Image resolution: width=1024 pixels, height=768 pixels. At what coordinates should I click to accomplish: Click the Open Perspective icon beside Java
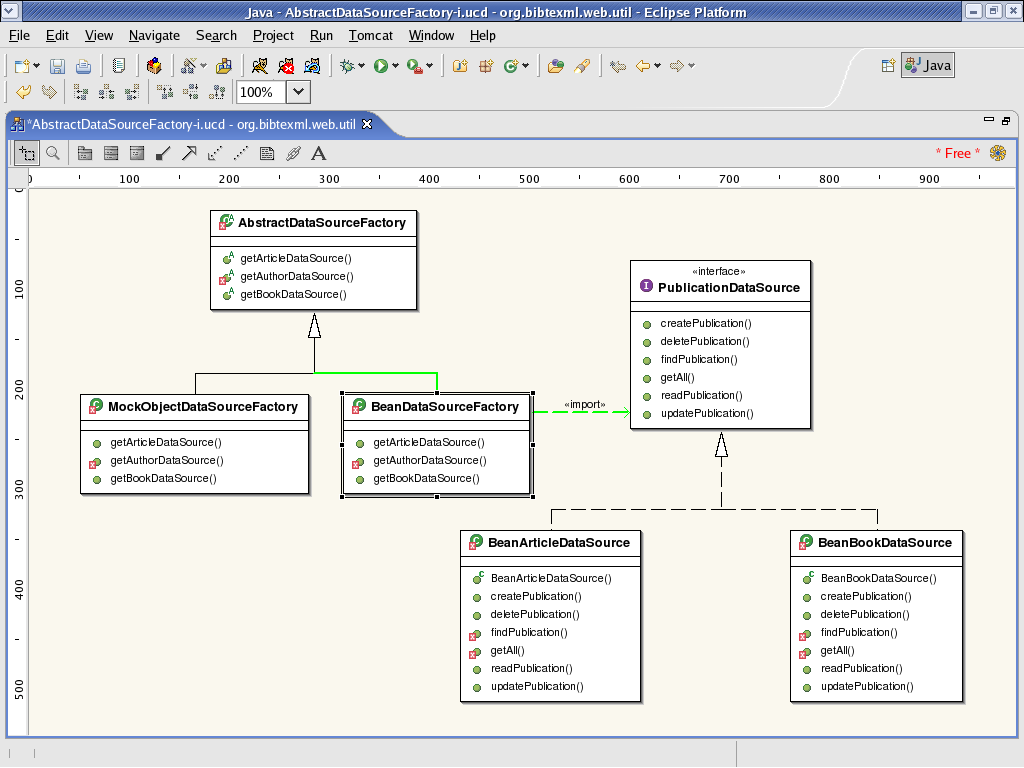pos(888,65)
